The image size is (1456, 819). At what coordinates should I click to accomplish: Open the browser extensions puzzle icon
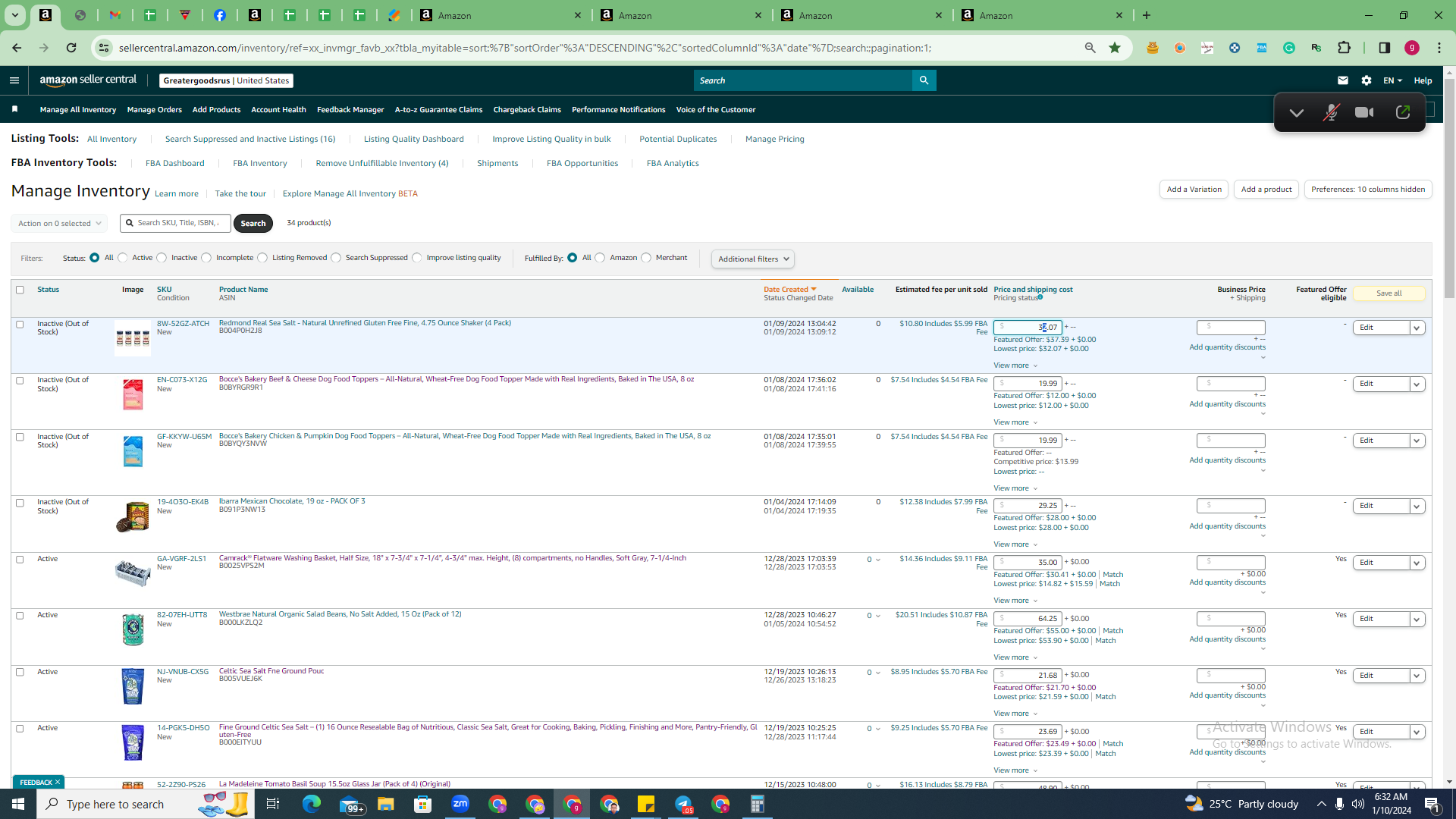(1345, 48)
